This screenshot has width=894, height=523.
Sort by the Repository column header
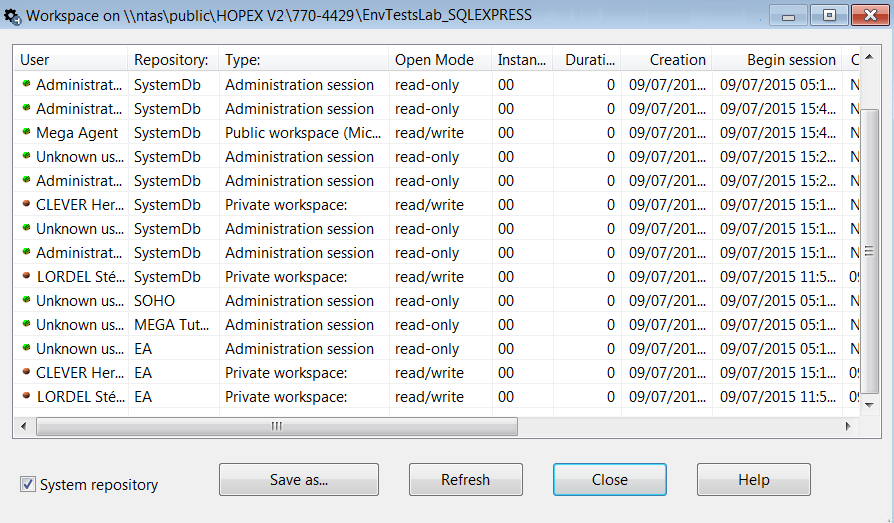point(172,60)
